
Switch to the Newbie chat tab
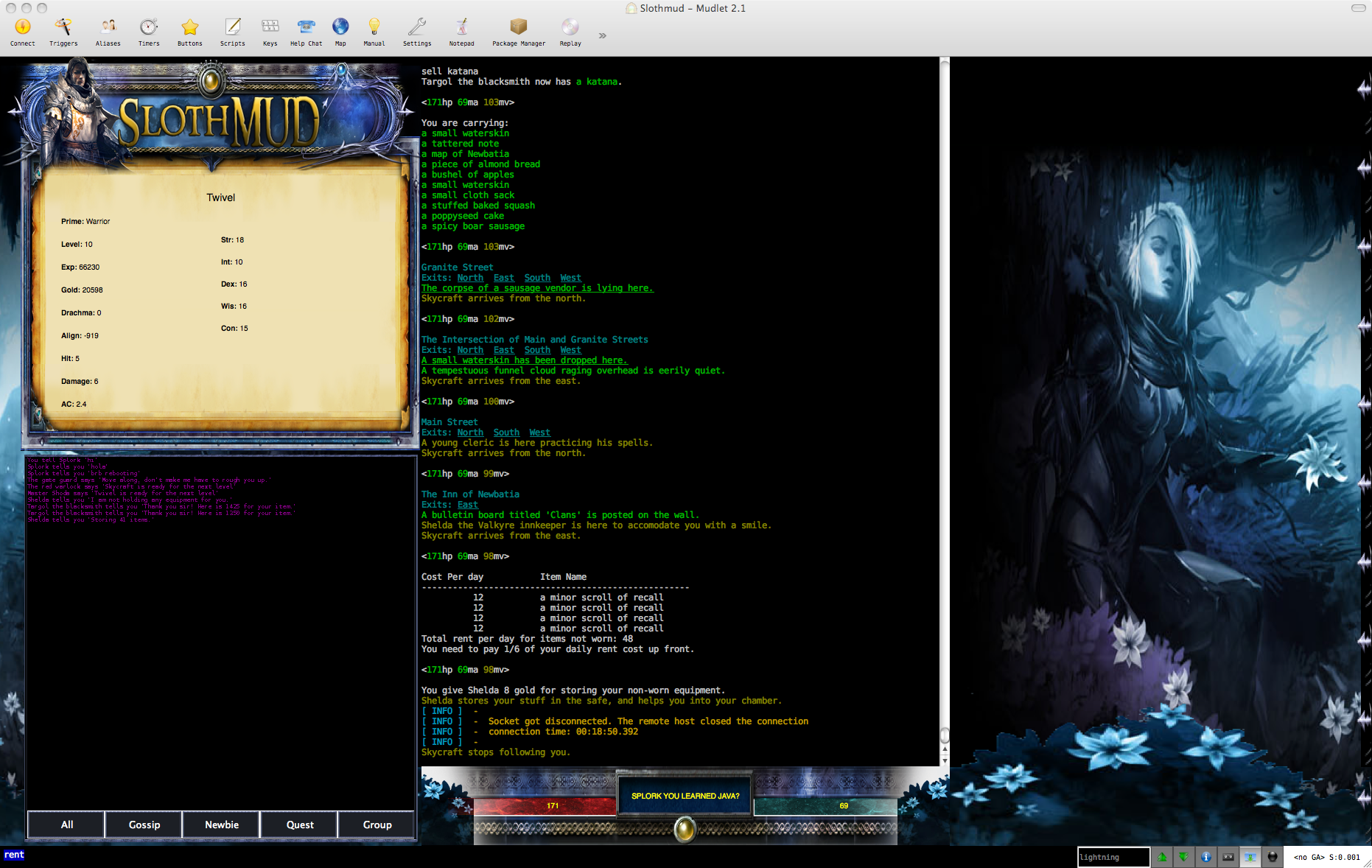click(x=222, y=825)
